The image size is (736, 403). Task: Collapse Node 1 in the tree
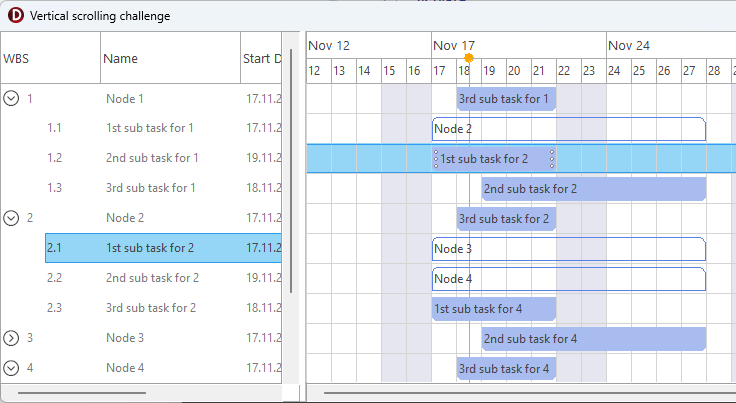12,98
